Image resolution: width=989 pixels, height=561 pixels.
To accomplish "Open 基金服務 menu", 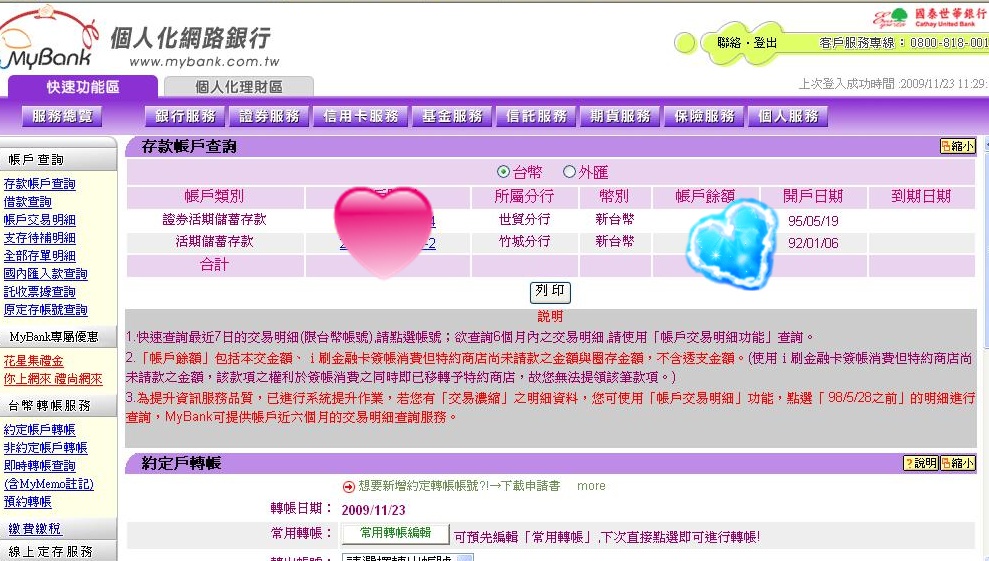I will coord(452,116).
